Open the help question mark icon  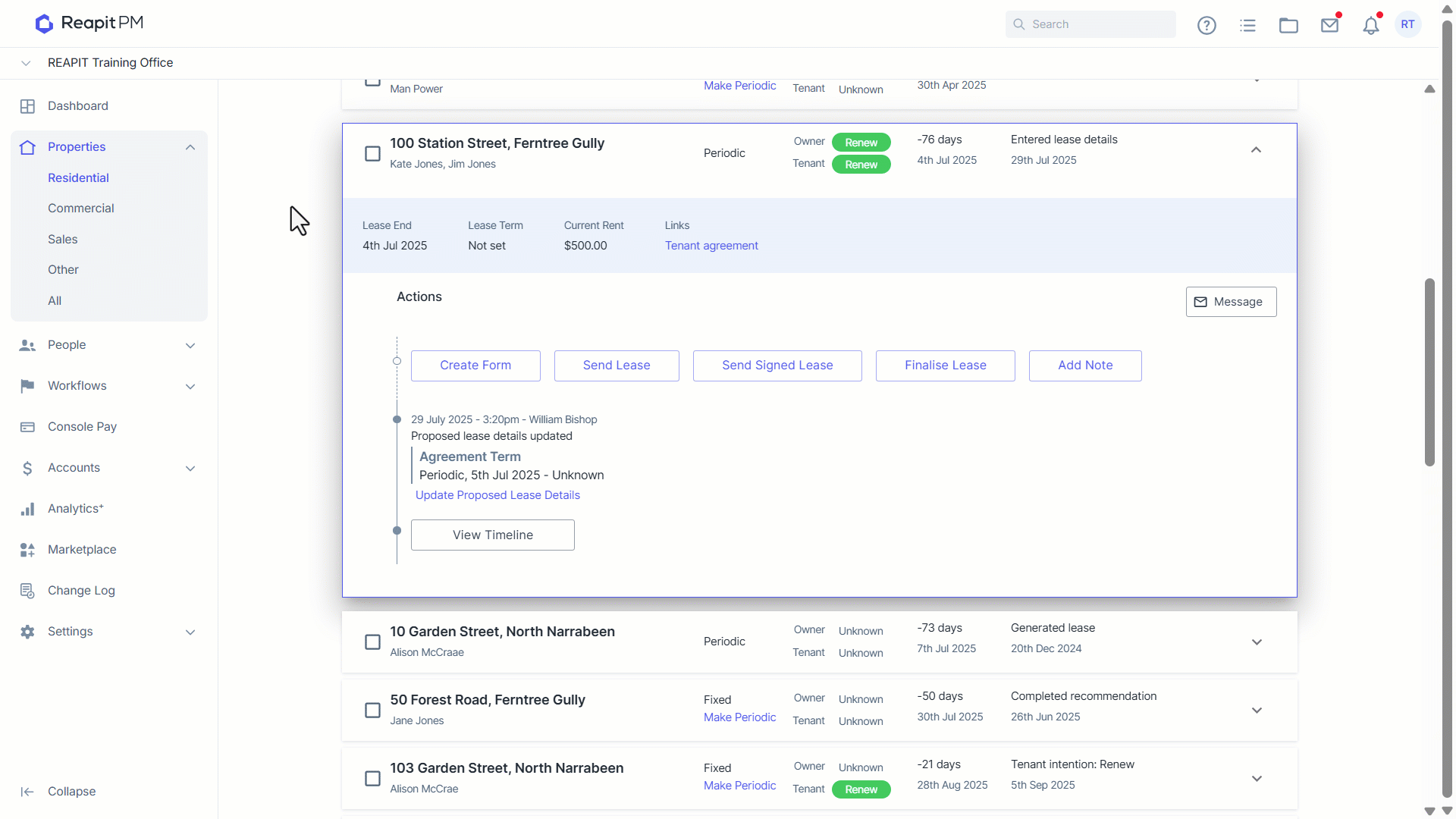tap(1207, 25)
